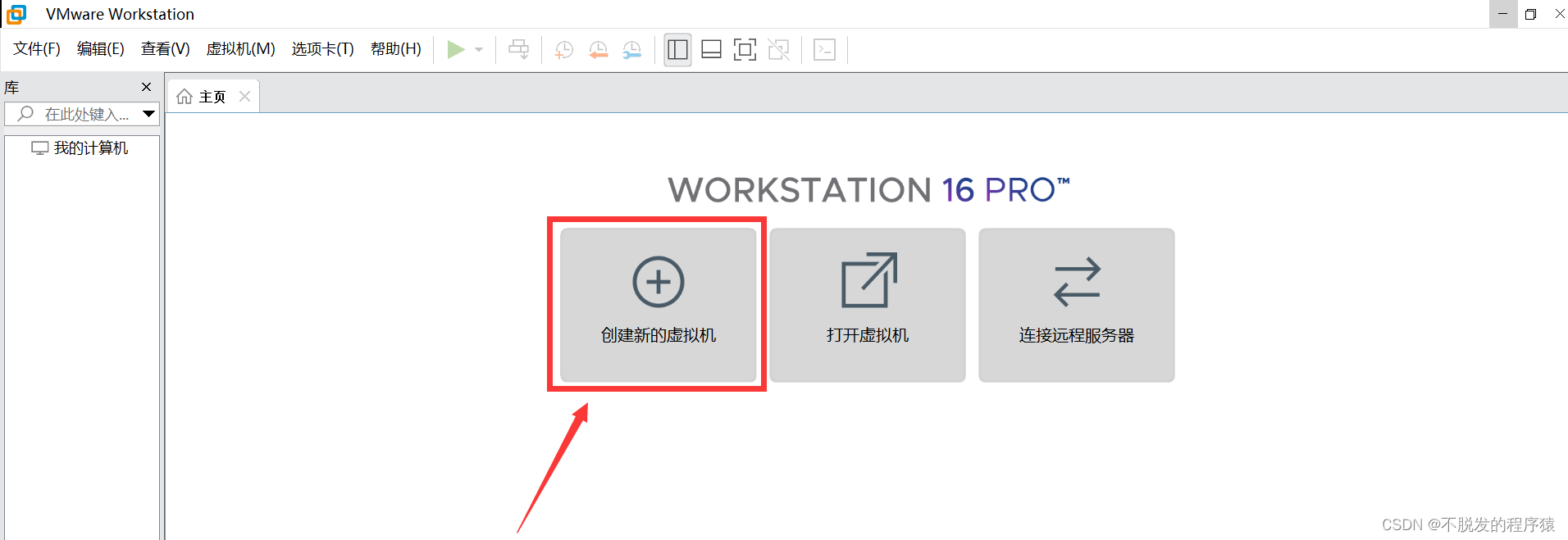The width and height of the screenshot is (1568, 540).
Task: Click the VMware Workstation app icon in title bar
Action: 16,14
